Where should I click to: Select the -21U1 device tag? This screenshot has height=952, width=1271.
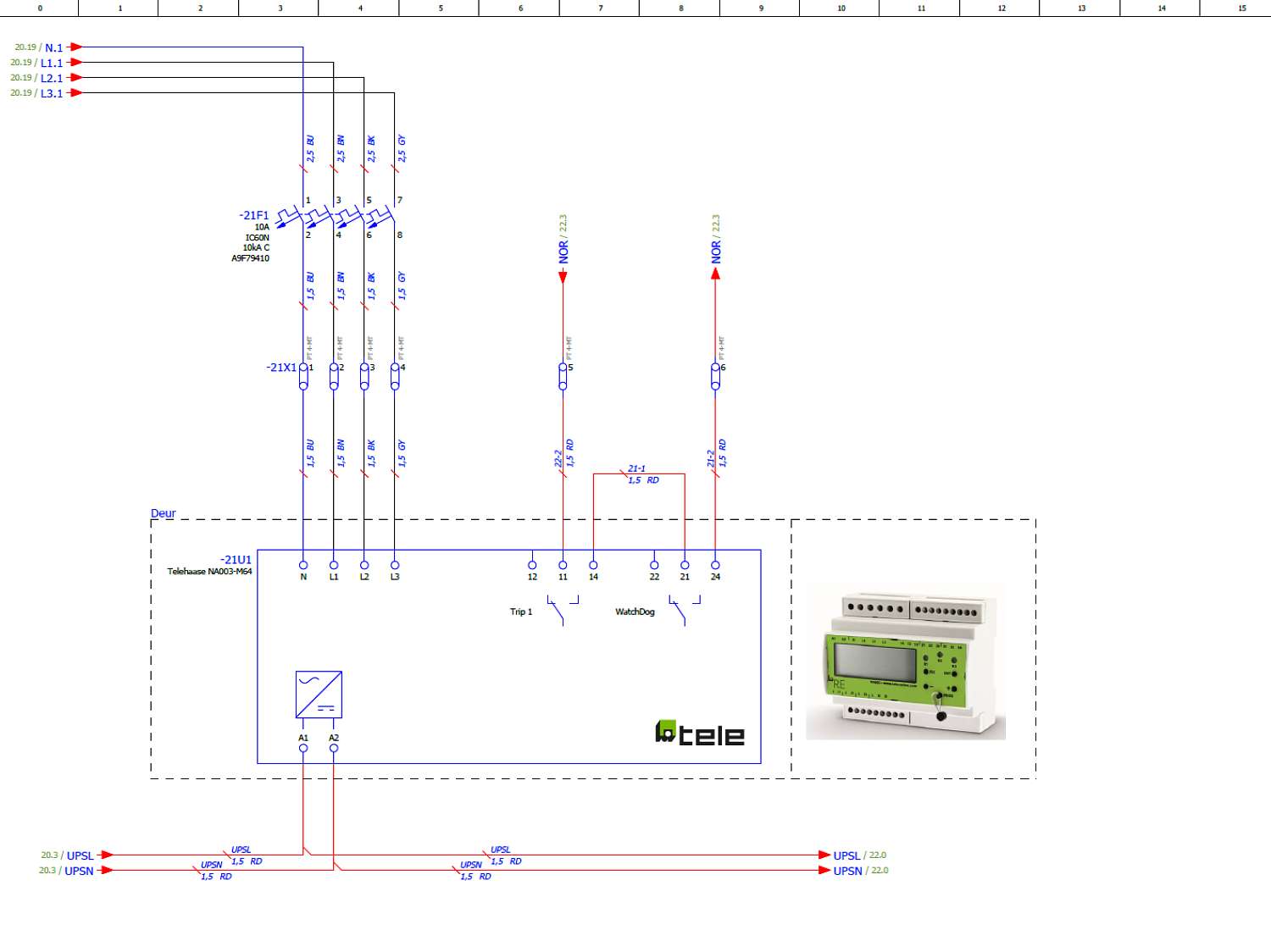pos(236,560)
